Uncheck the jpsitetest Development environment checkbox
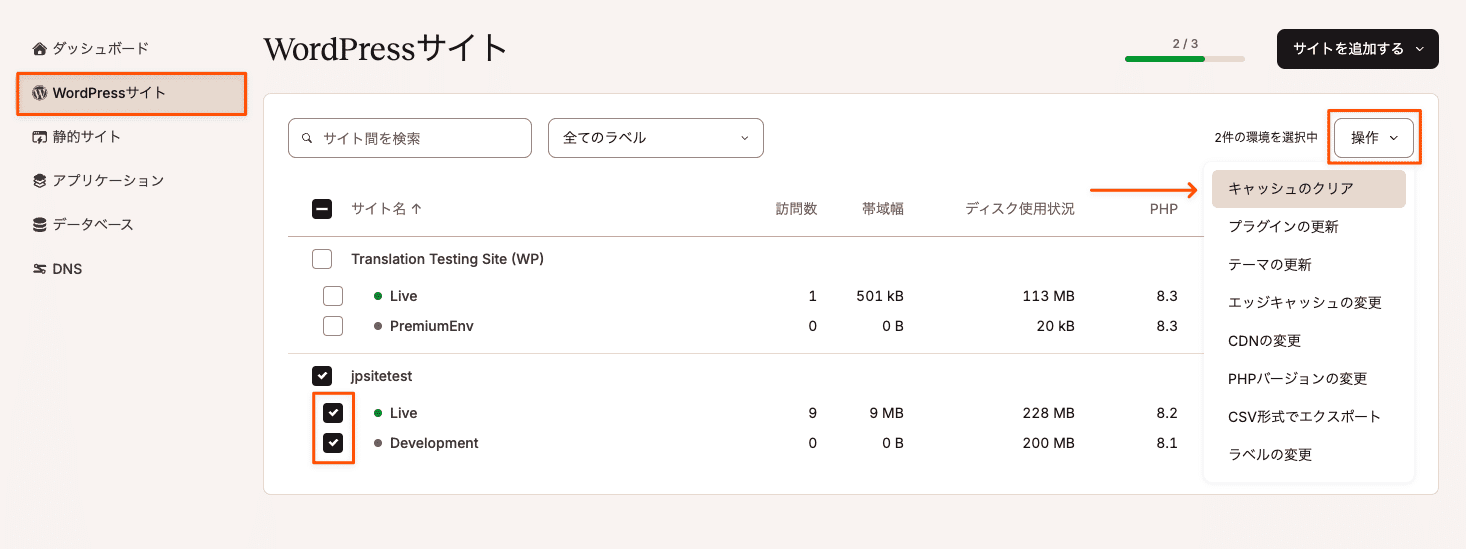1466x549 pixels. pos(333,443)
